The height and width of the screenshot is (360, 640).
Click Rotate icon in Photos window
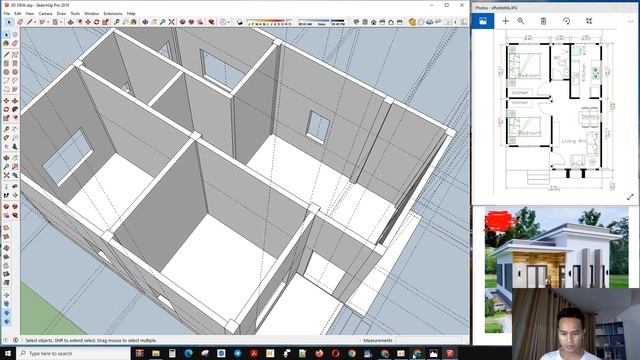point(566,21)
